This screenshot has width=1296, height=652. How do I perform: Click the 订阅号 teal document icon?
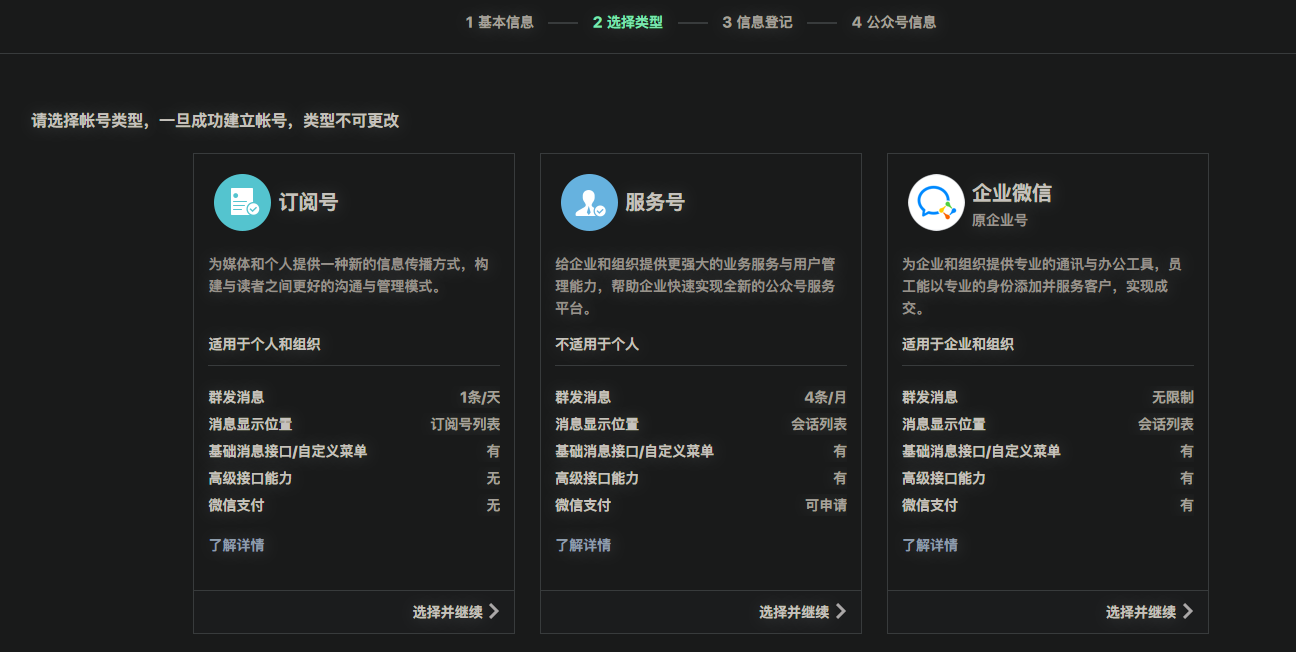pyautogui.click(x=242, y=202)
